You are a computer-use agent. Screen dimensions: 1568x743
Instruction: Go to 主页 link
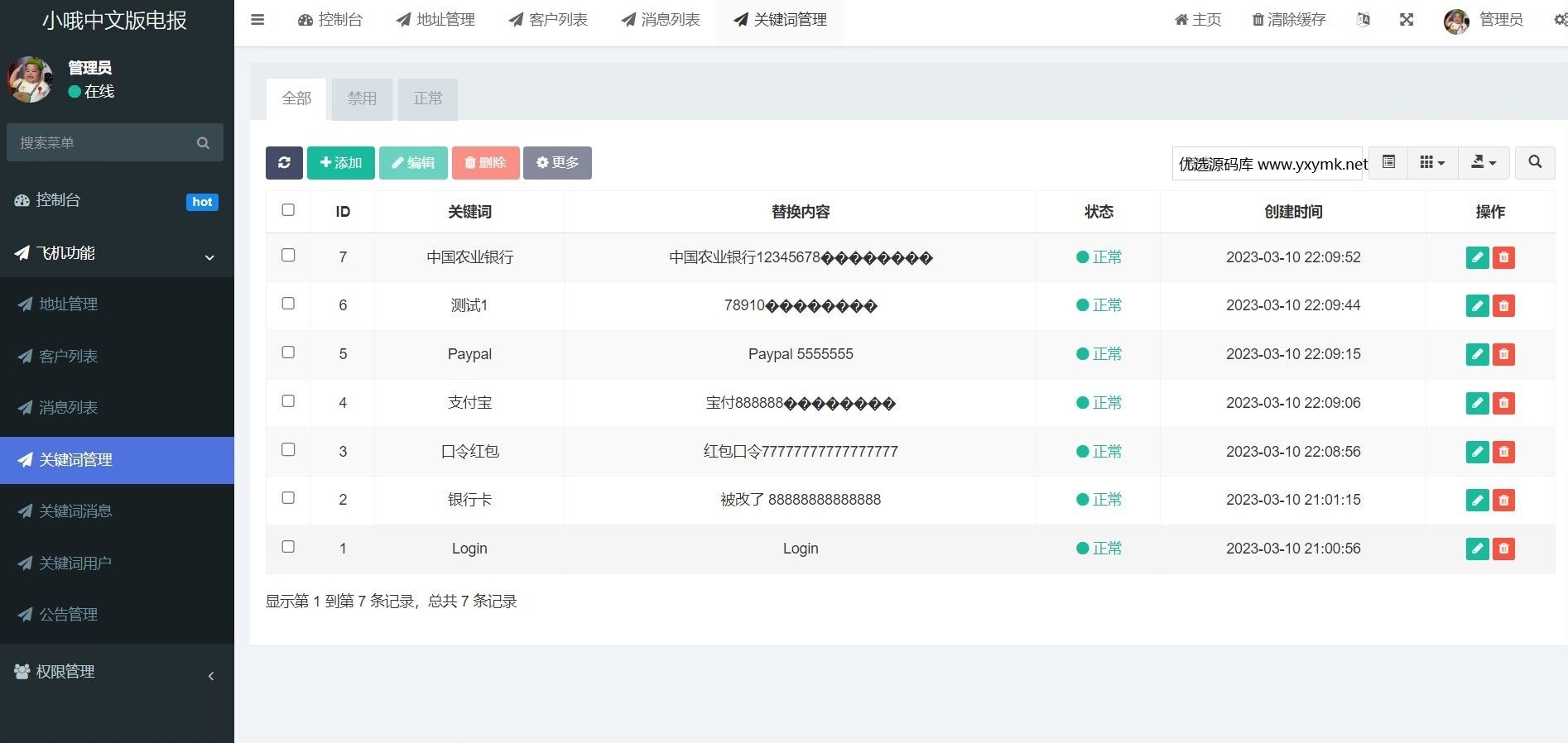tap(1198, 20)
